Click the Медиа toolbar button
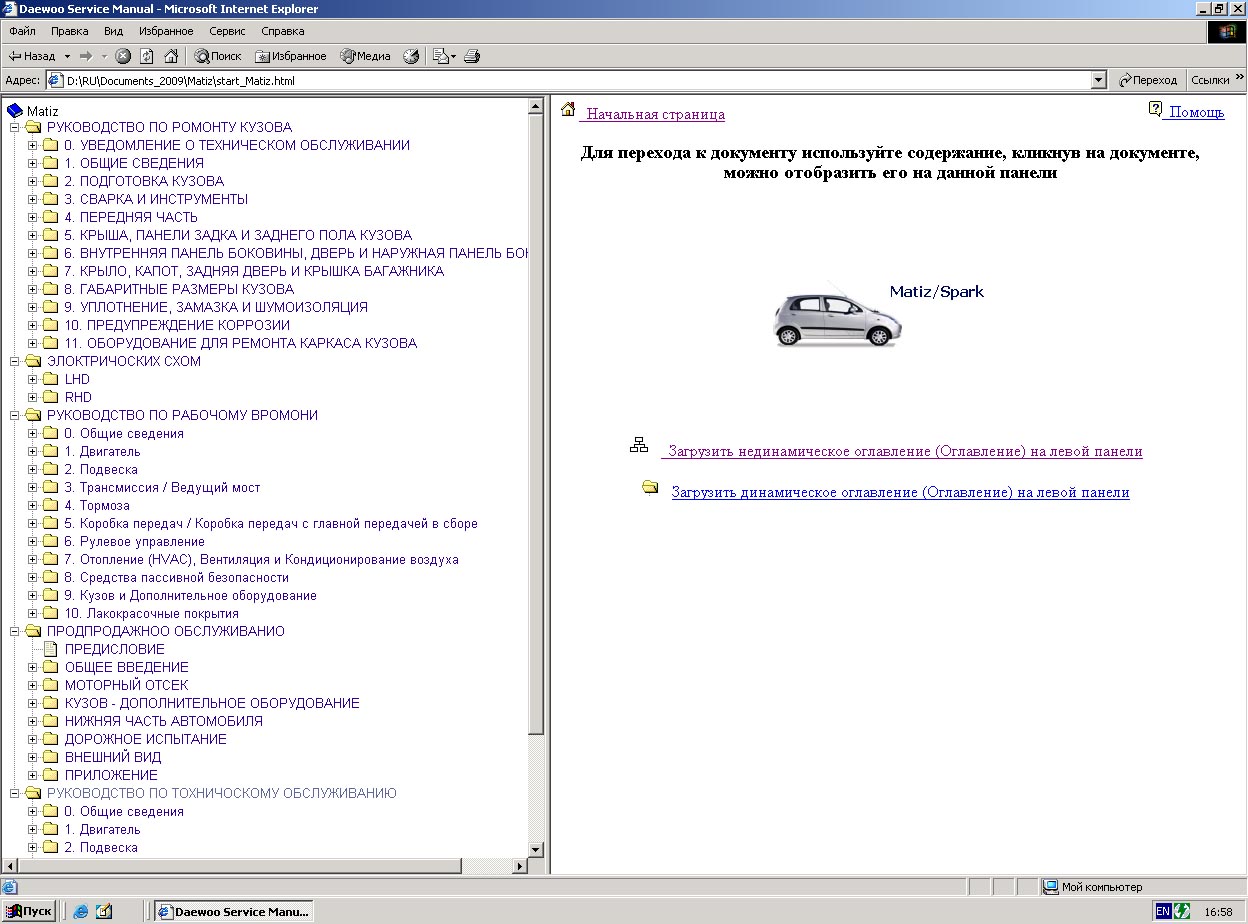The image size is (1248, 924). point(365,57)
